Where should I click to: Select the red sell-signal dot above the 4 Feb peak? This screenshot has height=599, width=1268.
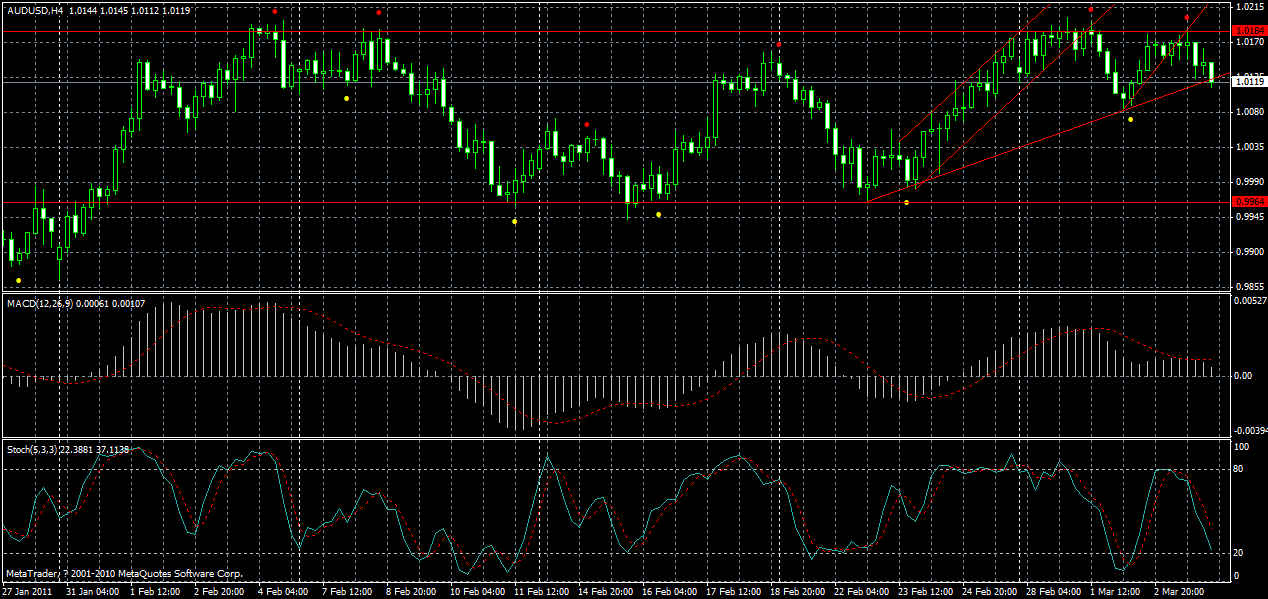click(x=277, y=11)
